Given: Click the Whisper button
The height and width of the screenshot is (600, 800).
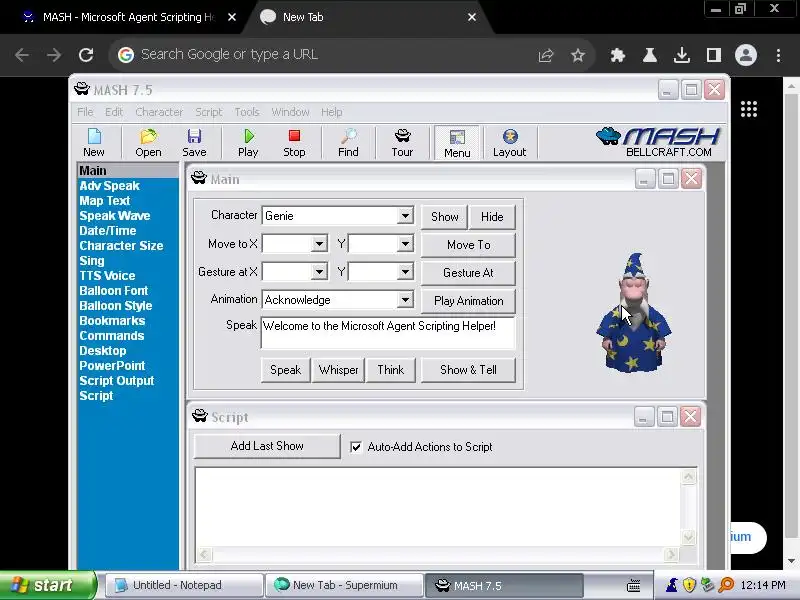Looking at the screenshot, I should (338, 370).
